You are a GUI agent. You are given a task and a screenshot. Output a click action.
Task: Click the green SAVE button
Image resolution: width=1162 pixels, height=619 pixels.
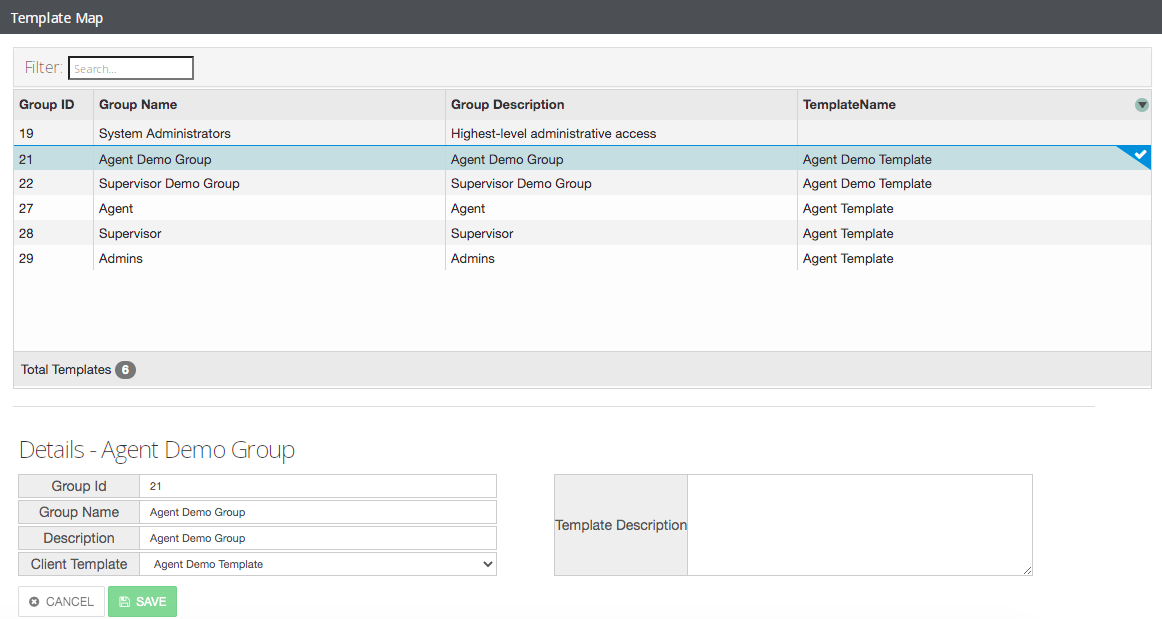coord(142,601)
